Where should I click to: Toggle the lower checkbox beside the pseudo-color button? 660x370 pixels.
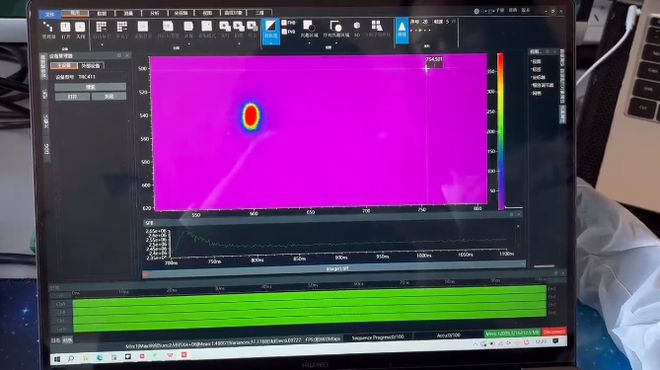click(x=284, y=32)
